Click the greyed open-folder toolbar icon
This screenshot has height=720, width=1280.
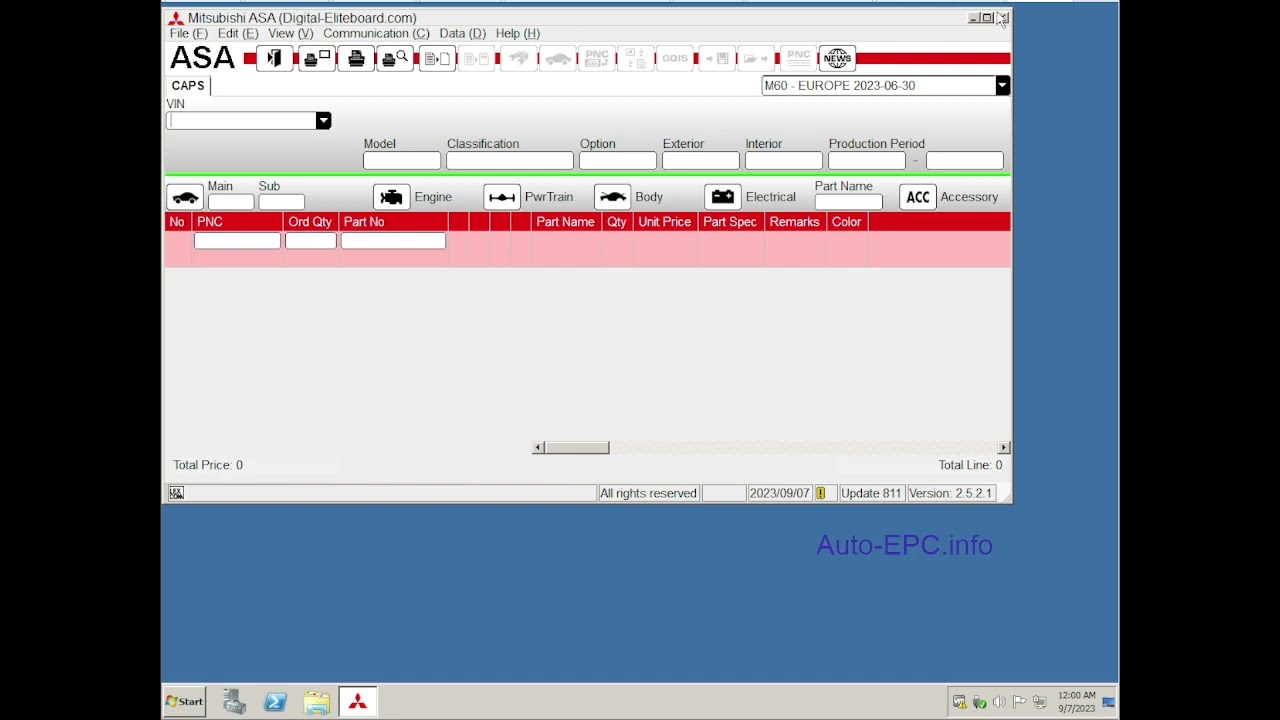pyautogui.click(x=756, y=58)
